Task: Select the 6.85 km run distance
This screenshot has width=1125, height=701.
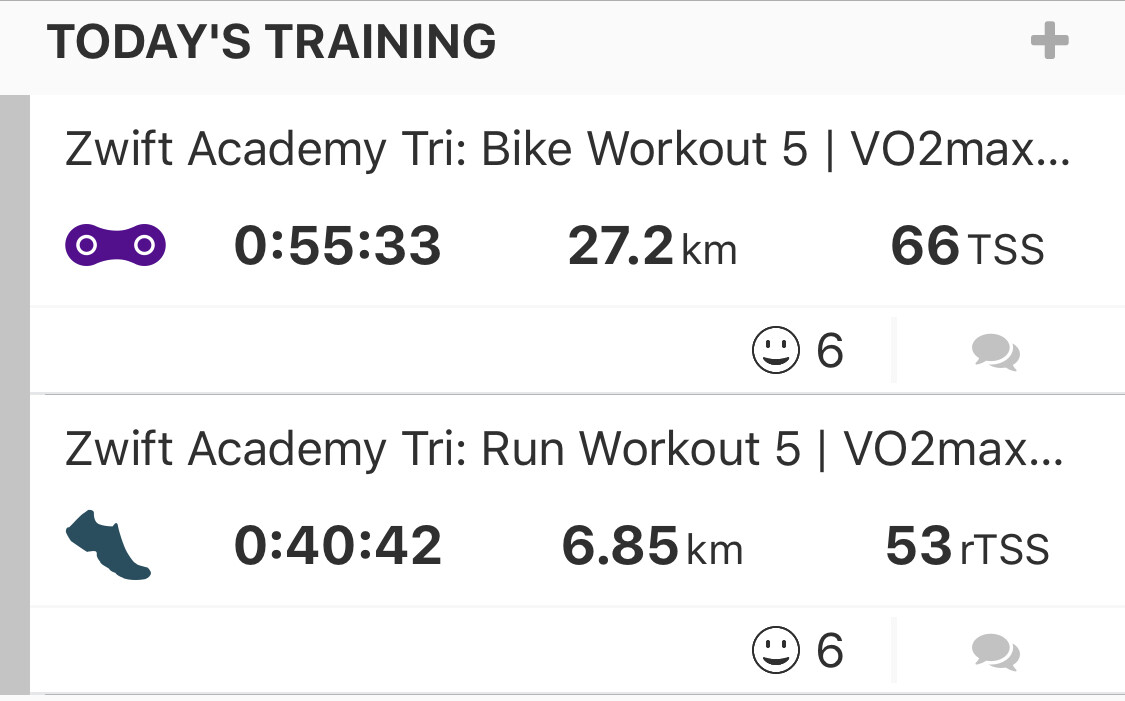Action: click(x=652, y=547)
